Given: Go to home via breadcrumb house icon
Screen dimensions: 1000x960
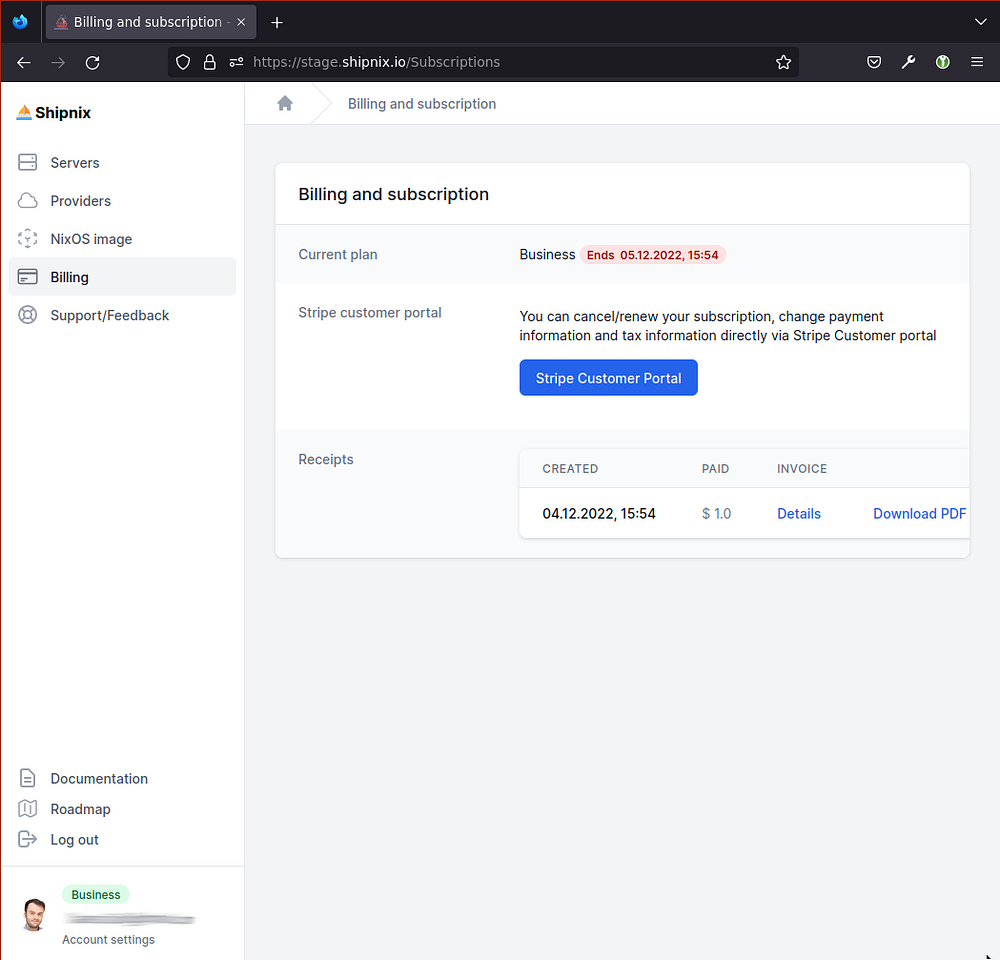Looking at the screenshot, I should [x=285, y=103].
